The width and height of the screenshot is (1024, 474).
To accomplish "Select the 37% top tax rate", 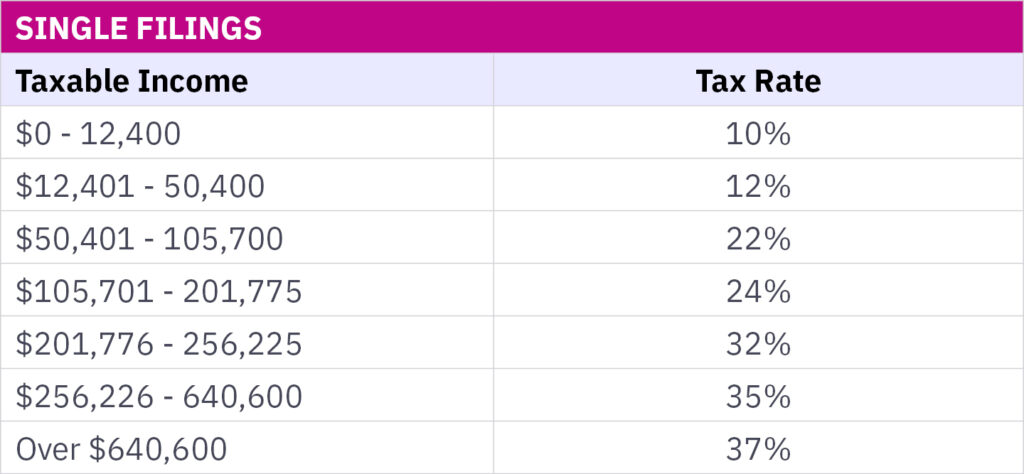I will [x=758, y=449].
